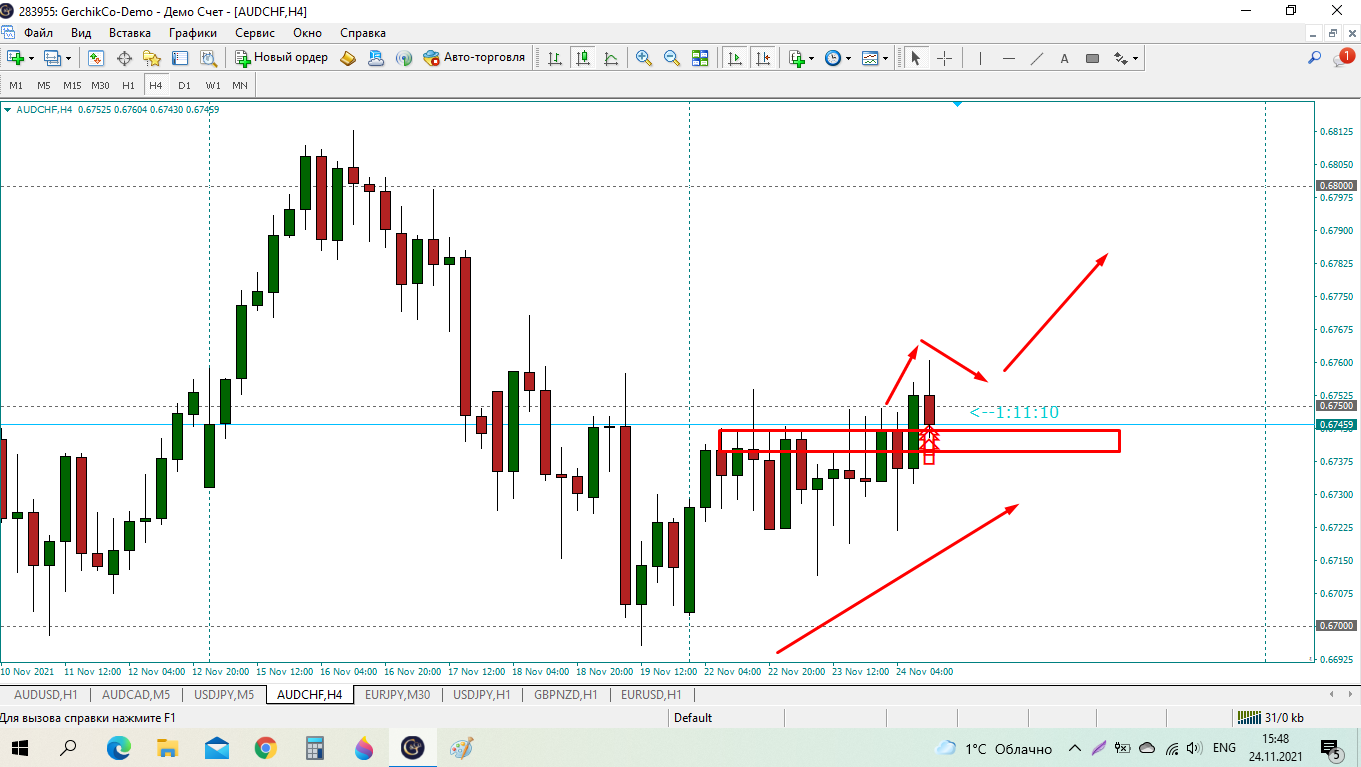
Task: Select the trendline drawing tool
Action: pos(1037,58)
